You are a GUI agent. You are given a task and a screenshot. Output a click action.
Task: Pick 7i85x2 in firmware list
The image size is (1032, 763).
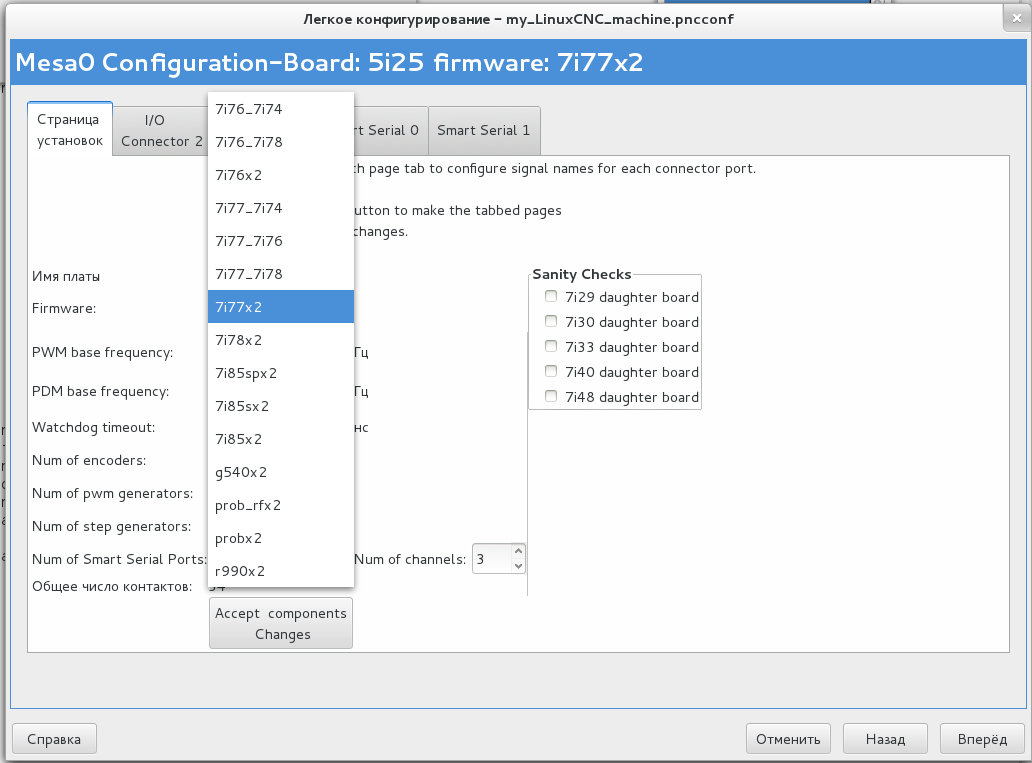[281, 438]
